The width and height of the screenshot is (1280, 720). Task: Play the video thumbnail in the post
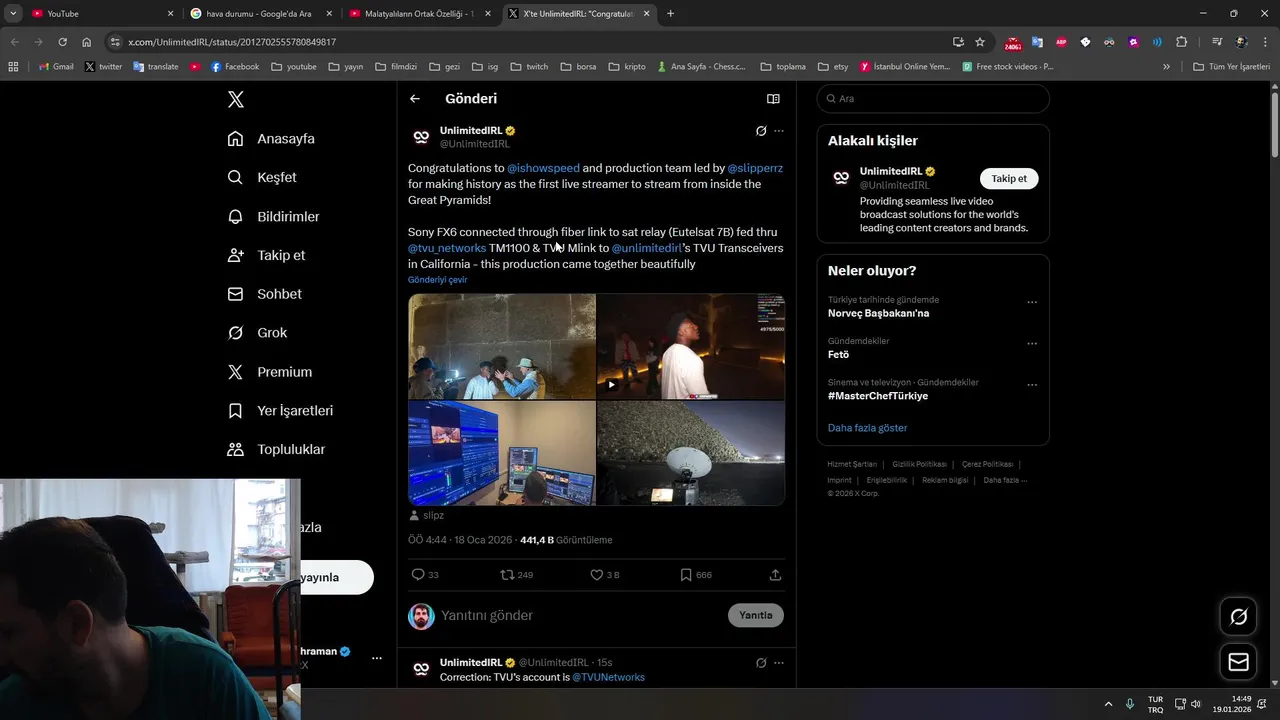(x=691, y=346)
